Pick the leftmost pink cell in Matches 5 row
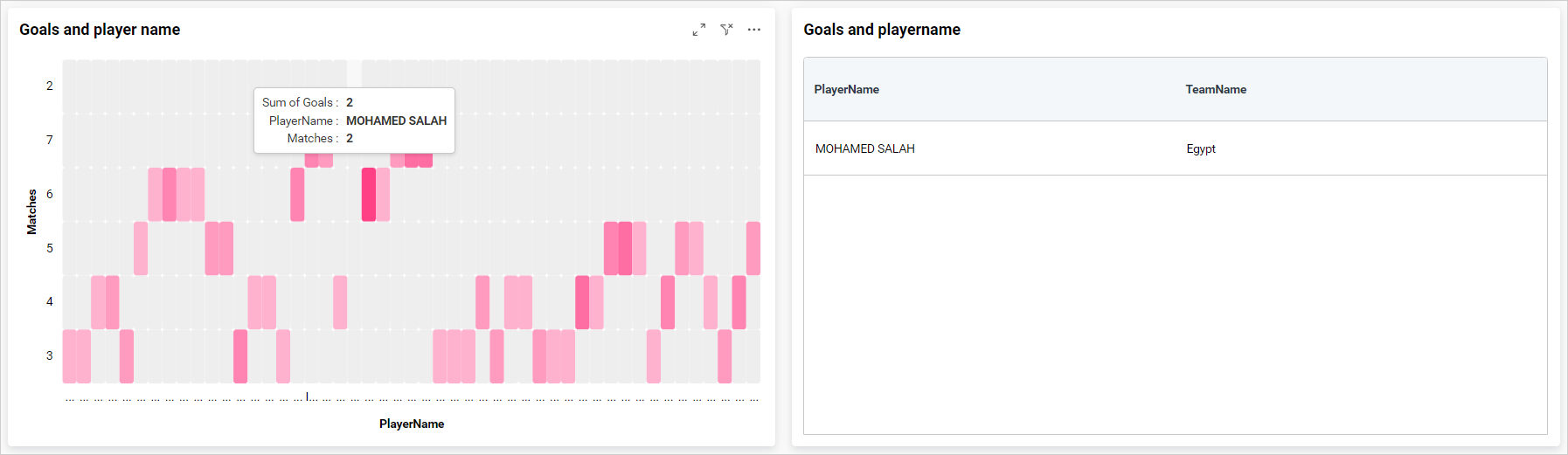 click(x=141, y=248)
